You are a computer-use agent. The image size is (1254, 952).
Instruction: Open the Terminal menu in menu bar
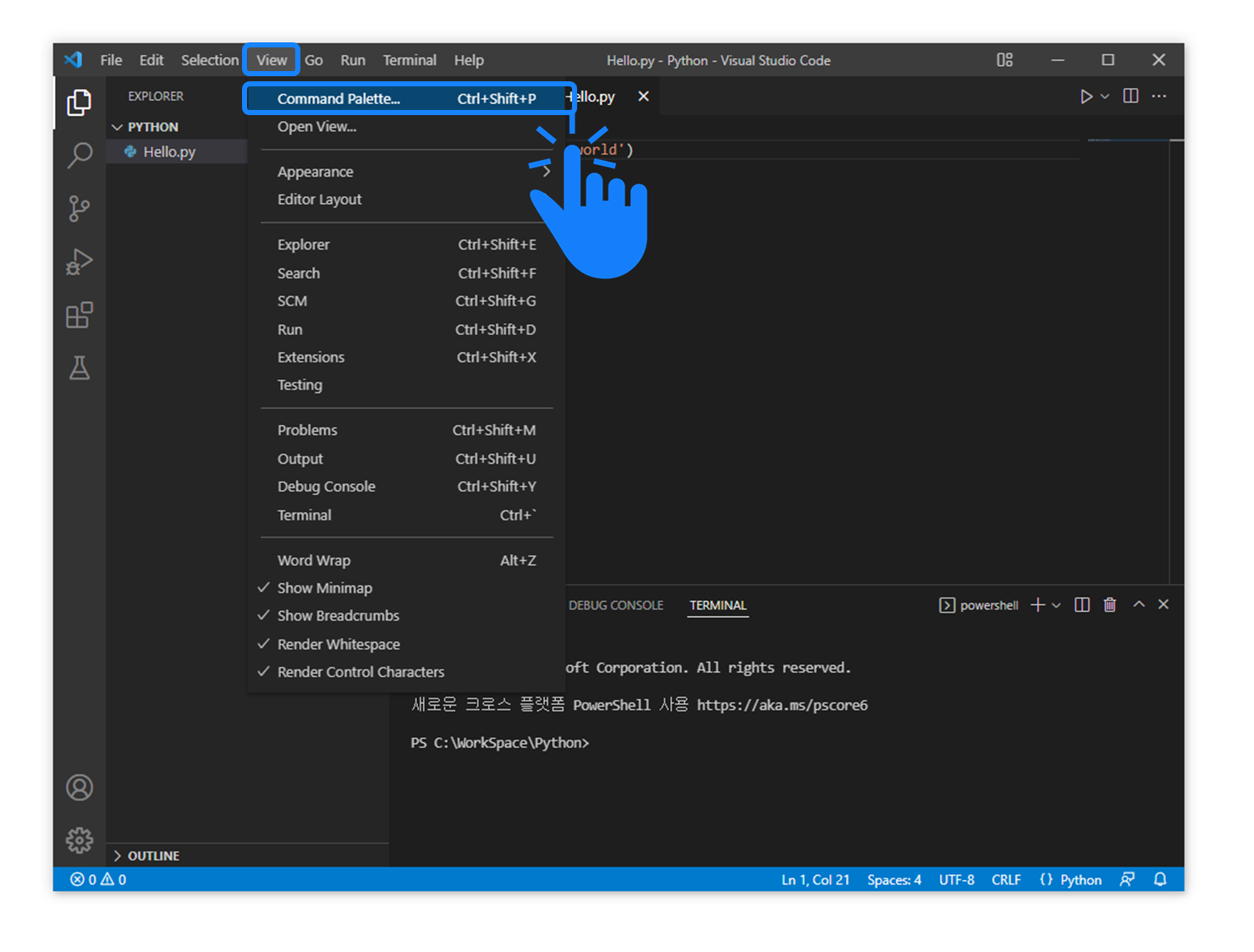[410, 60]
